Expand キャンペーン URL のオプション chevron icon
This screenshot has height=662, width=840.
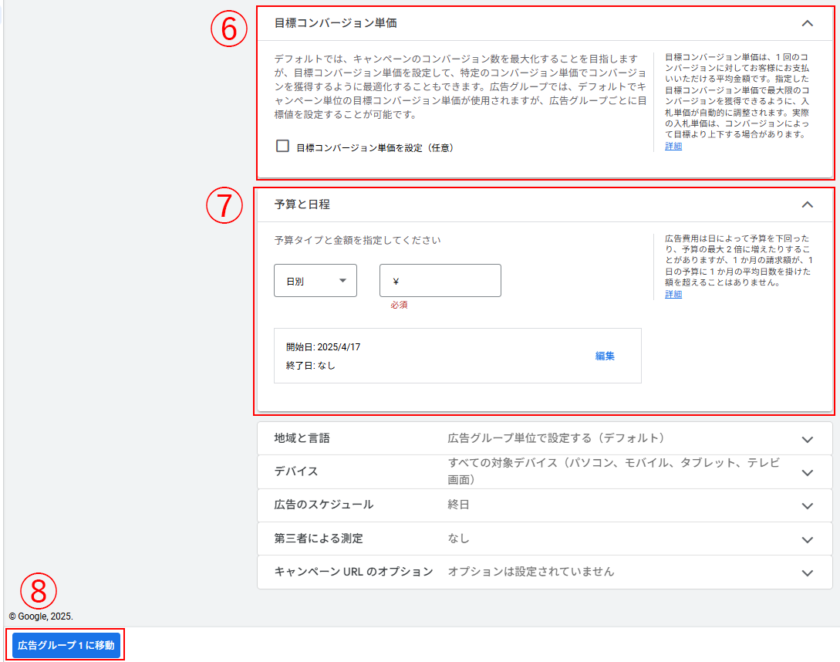point(807,573)
